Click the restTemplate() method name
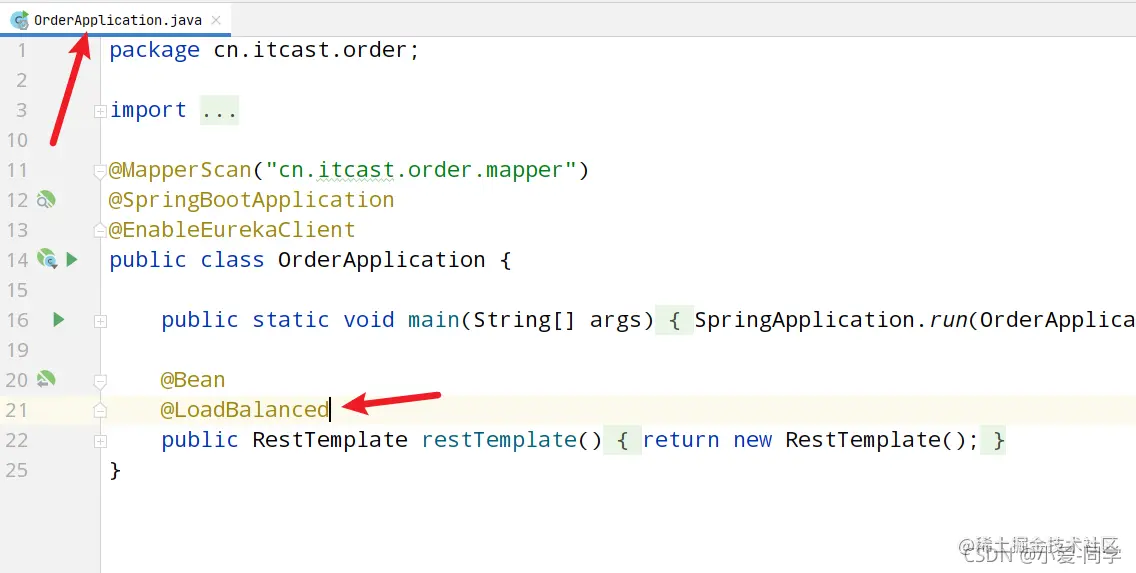 pyautogui.click(x=499, y=440)
